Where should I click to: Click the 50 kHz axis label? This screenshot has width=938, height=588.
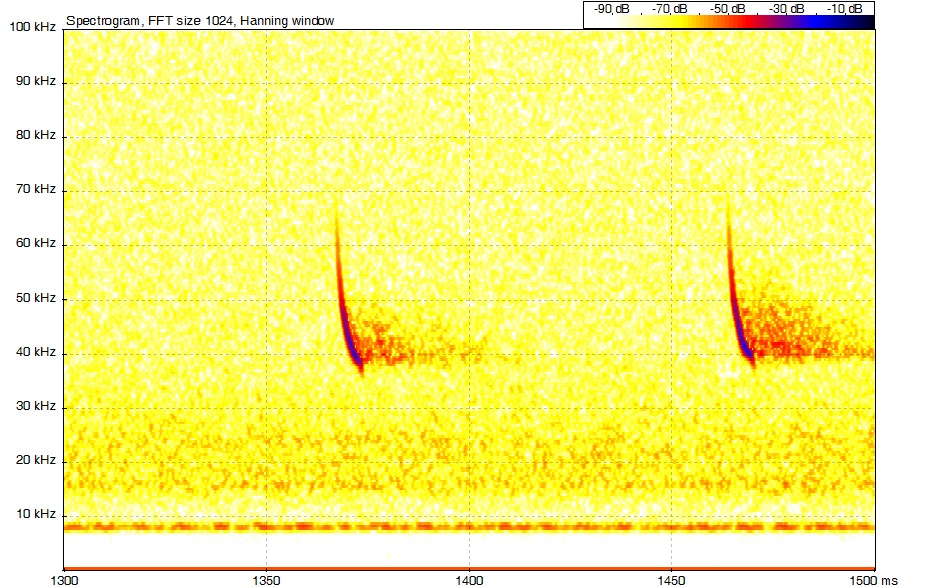[x=36, y=298]
